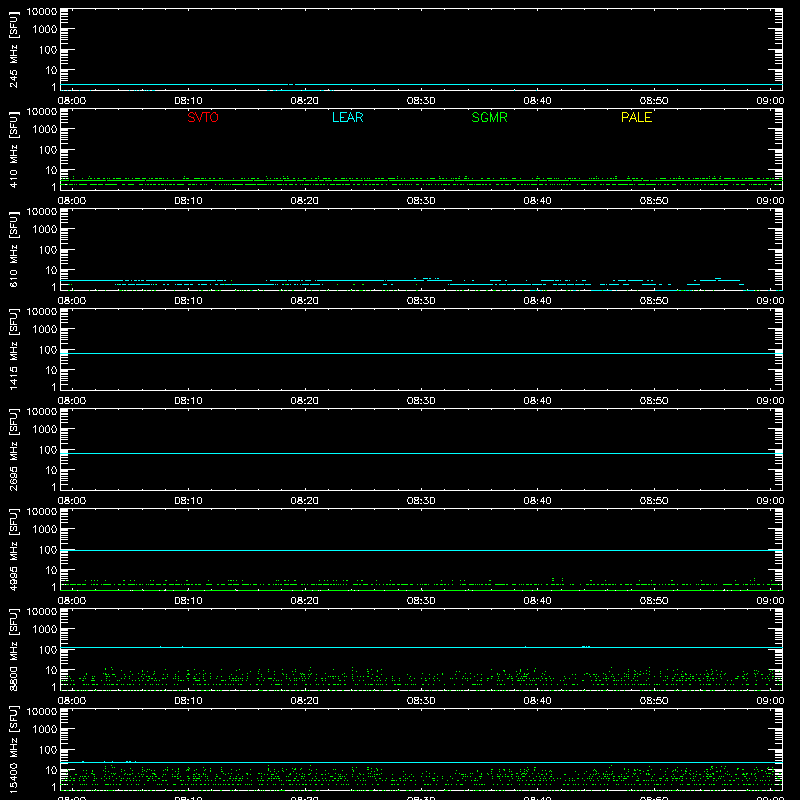Viewport: 800px width, 800px height.
Task: Click the 10000 y-axis value in 4995 MHz panel
Action: tap(42, 512)
